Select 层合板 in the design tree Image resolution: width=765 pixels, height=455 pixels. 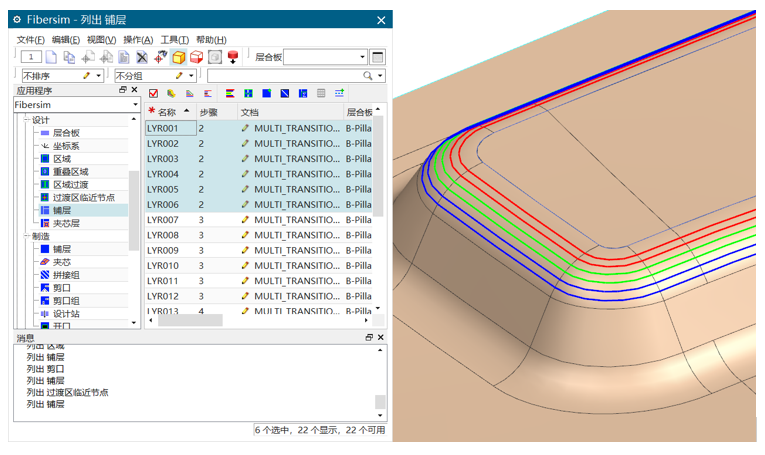(x=66, y=133)
